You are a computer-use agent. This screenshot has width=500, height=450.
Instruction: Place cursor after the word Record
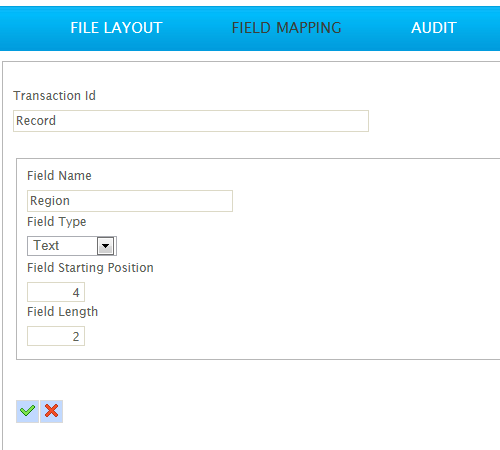coord(56,121)
